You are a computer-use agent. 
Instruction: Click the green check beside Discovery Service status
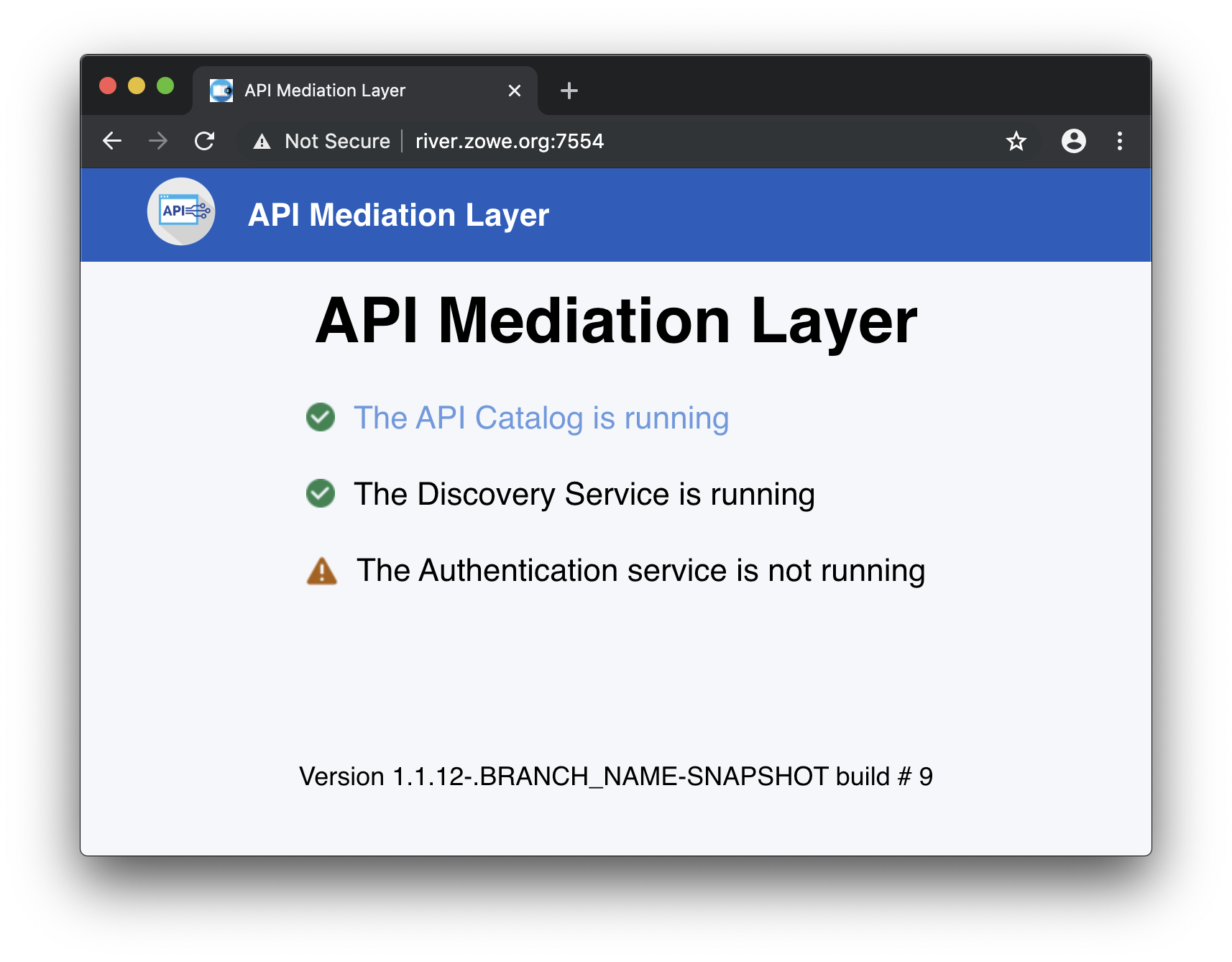(320, 494)
